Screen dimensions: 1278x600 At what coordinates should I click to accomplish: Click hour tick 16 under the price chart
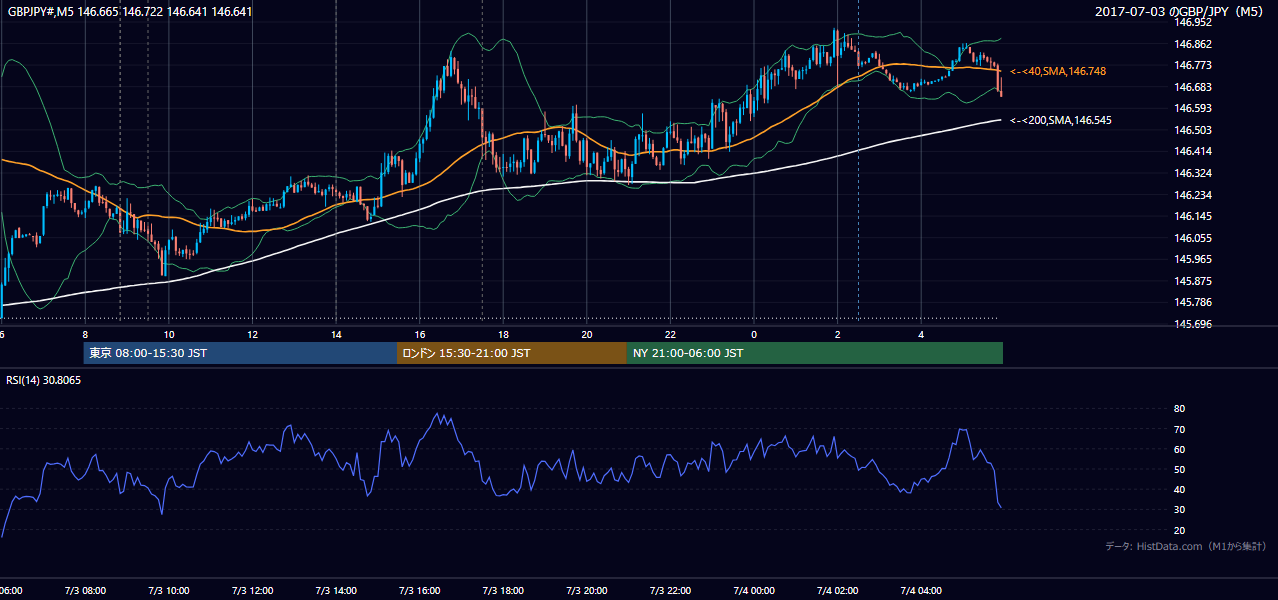420,334
